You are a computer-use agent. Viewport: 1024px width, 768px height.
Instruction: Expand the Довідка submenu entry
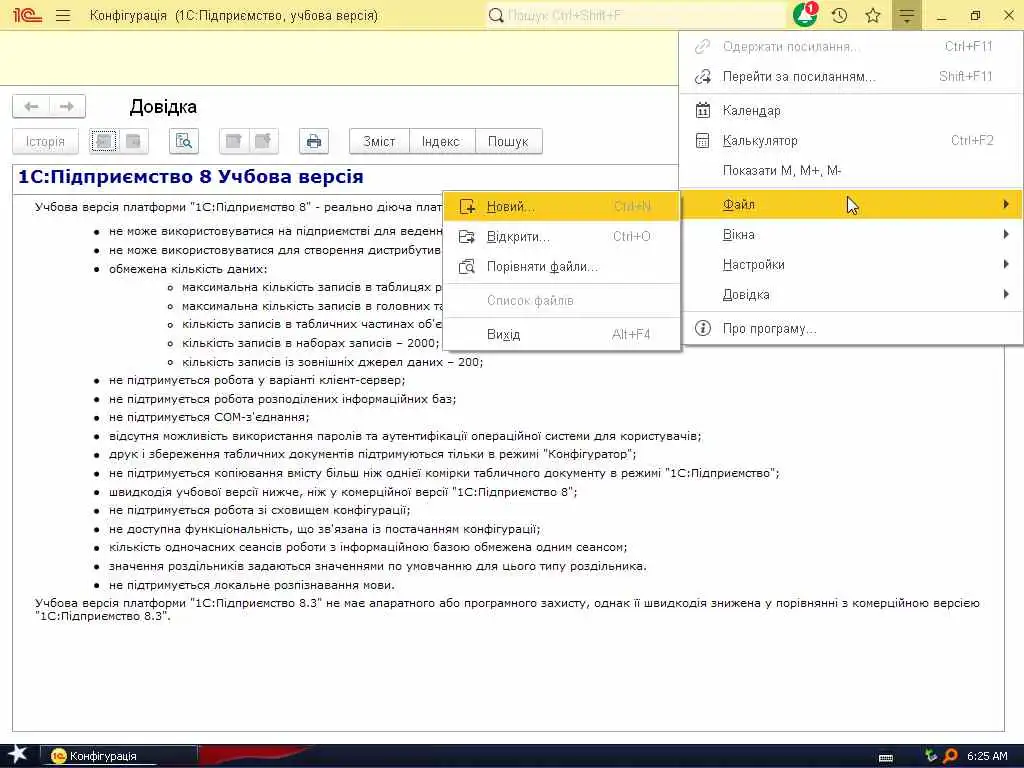[851, 295]
